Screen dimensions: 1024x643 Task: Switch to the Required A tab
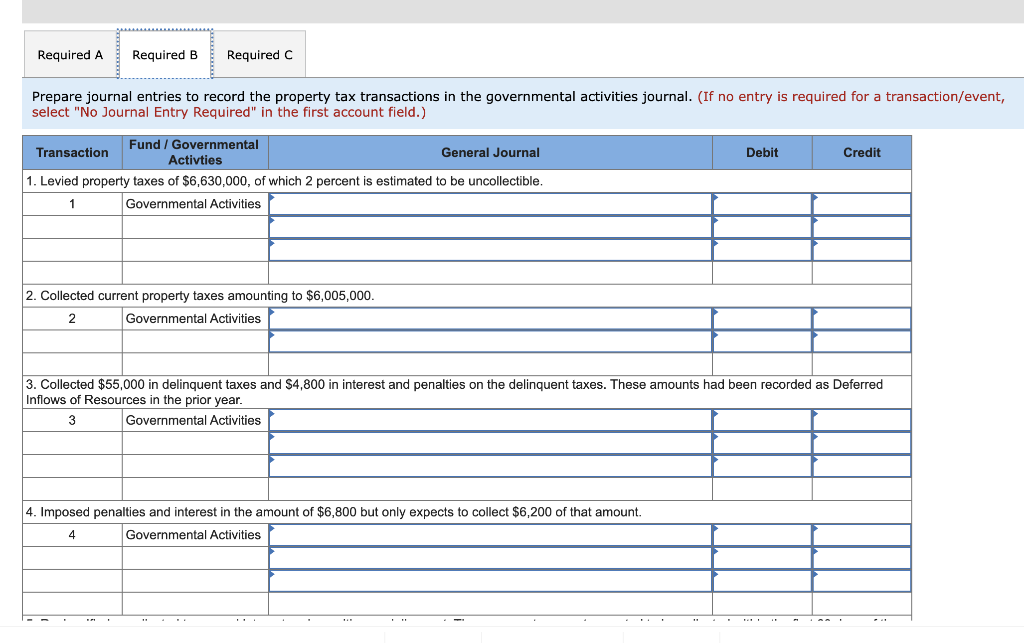[70, 55]
